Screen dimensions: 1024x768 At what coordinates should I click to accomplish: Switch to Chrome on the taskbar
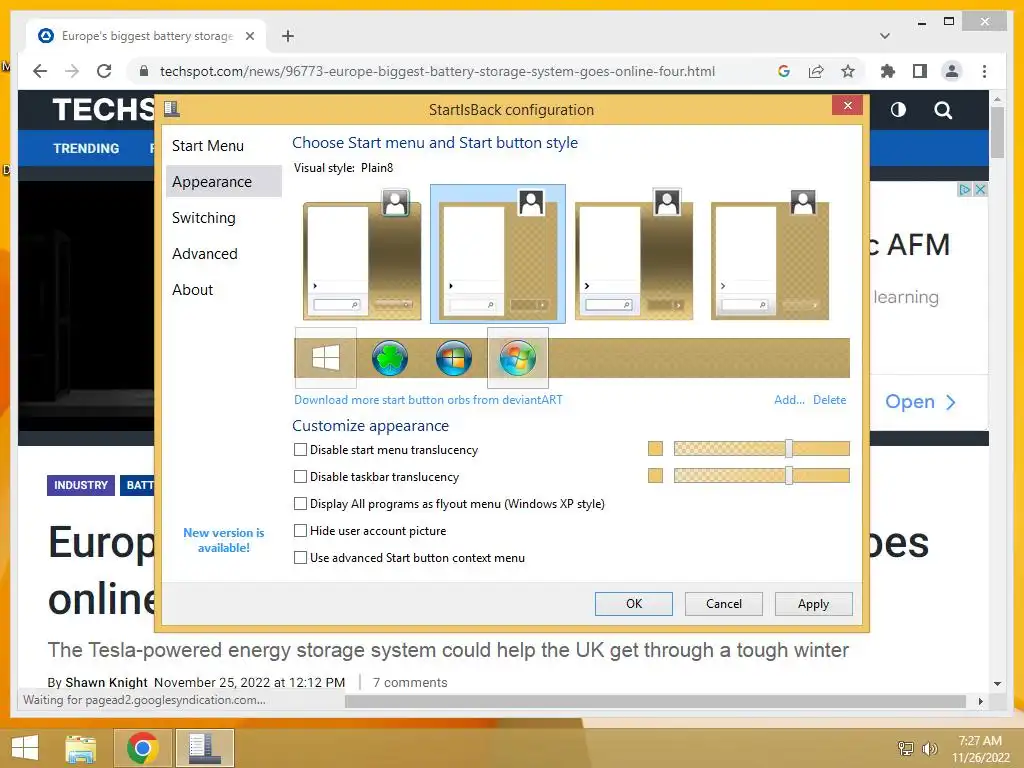(142, 748)
